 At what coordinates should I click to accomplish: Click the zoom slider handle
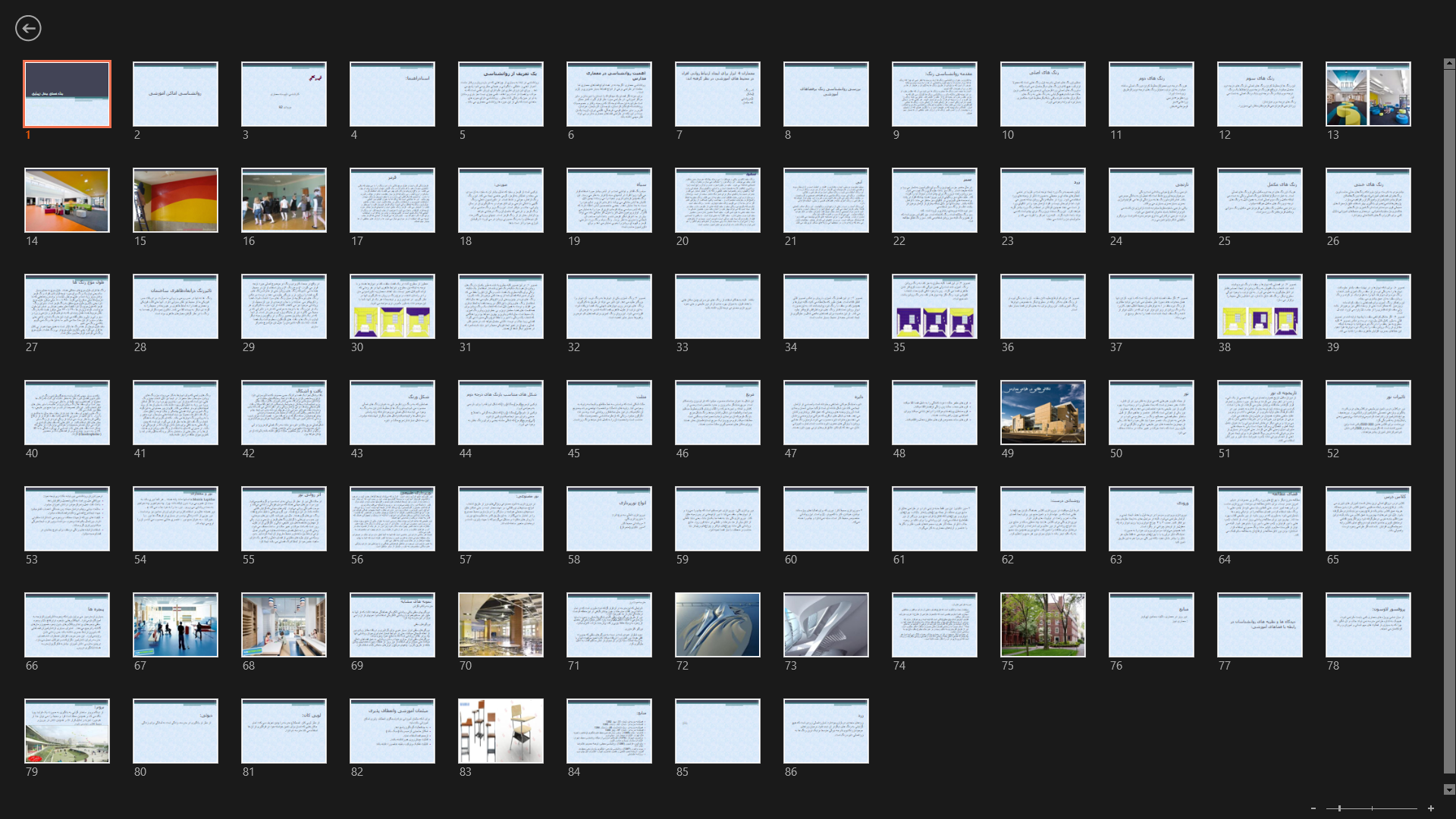tap(1339, 808)
